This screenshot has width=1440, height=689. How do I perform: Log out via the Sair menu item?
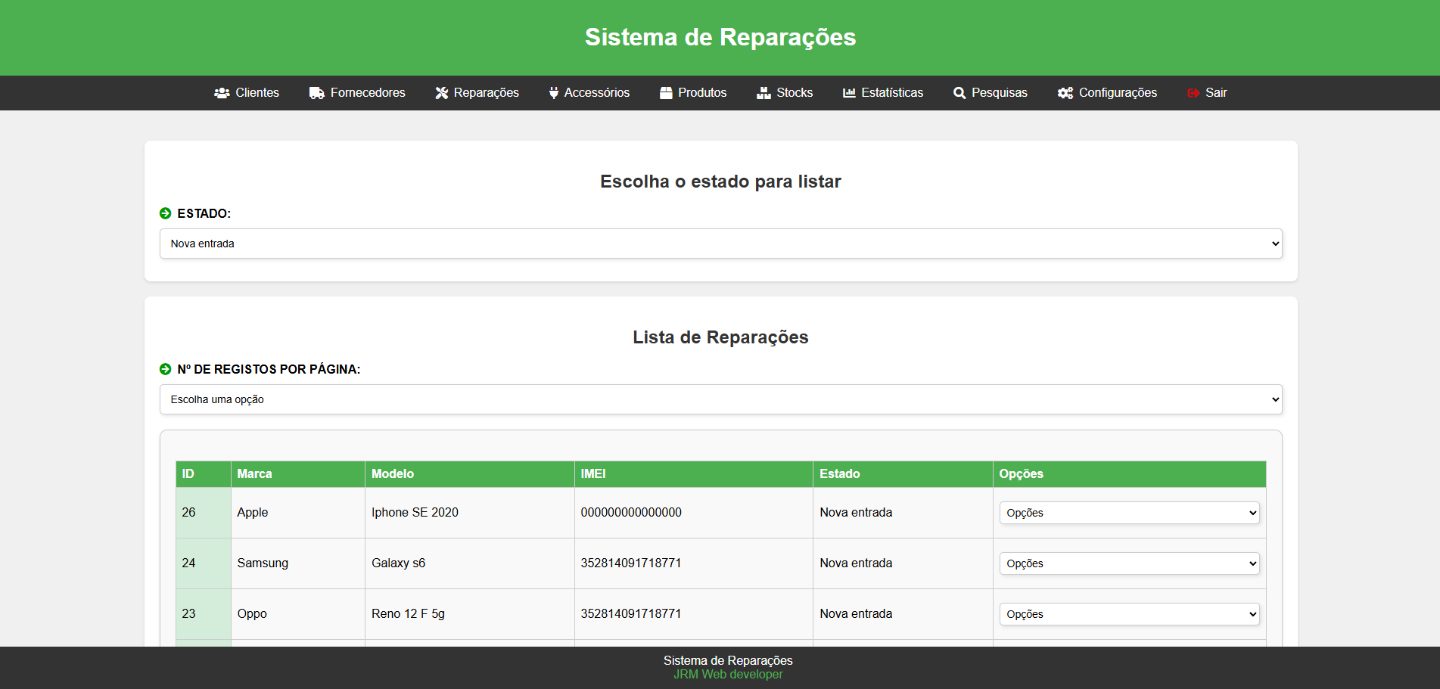(x=1206, y=93)
